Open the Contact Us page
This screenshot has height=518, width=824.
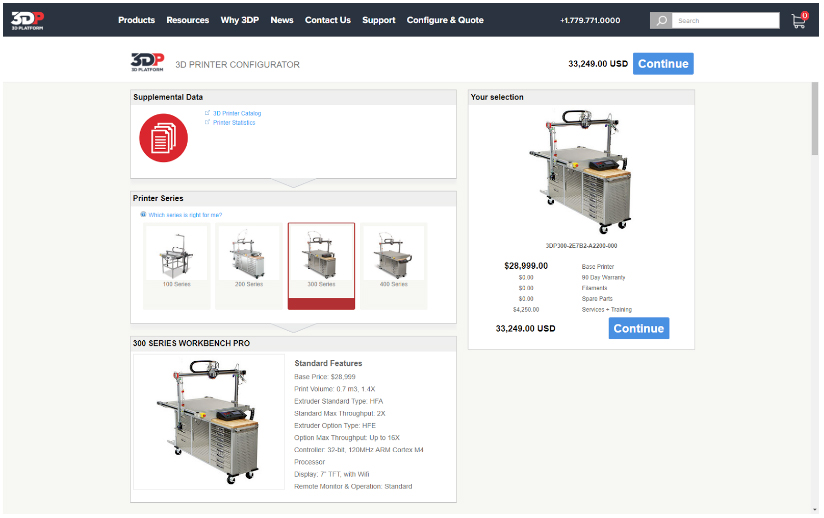coord(328,20)
